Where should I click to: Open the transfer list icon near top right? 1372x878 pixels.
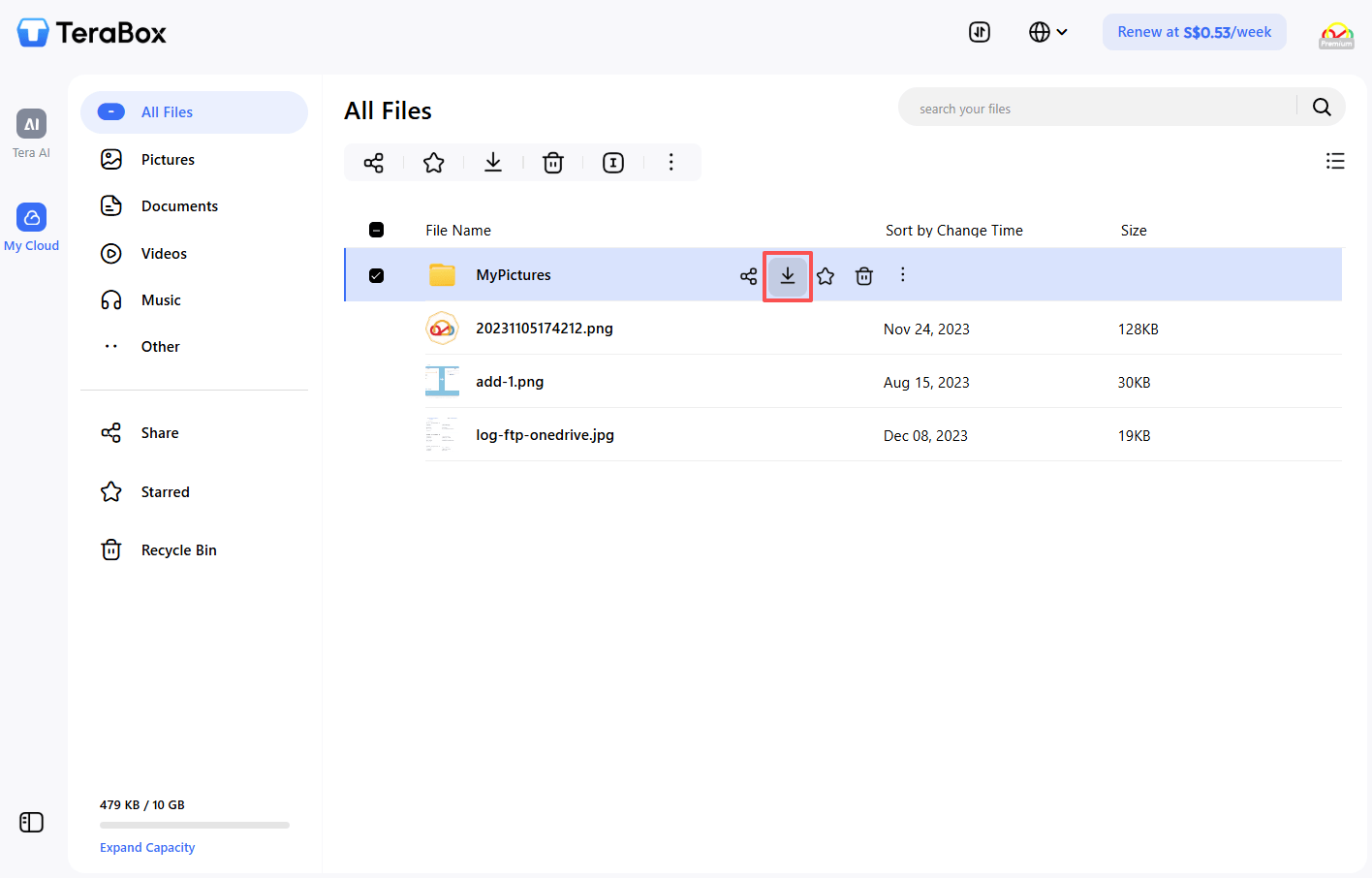click(979, 32)
